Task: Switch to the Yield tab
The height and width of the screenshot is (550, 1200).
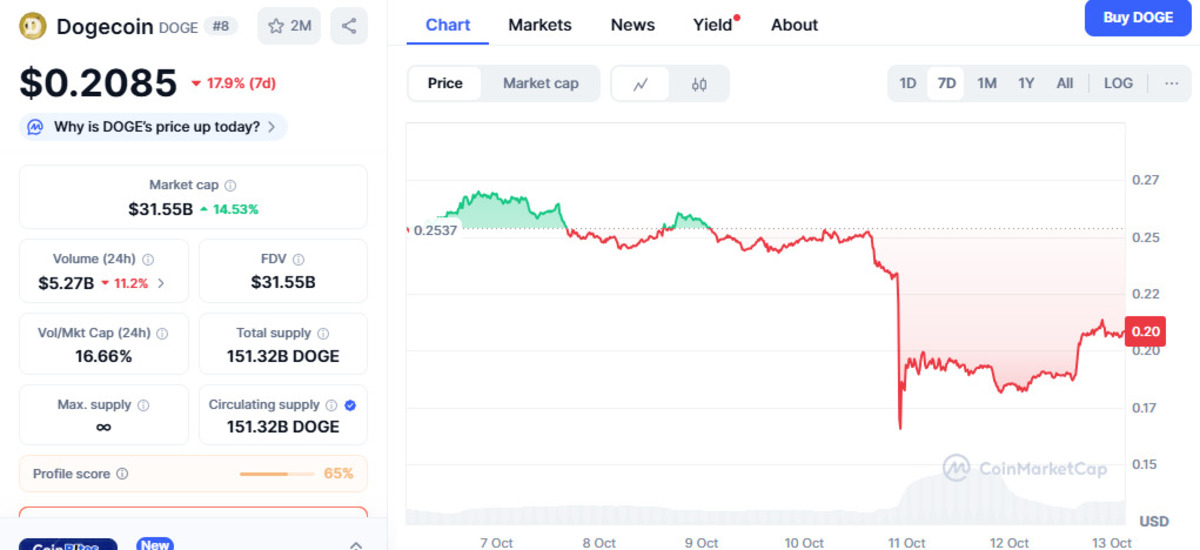Action: tap(713, 25)
